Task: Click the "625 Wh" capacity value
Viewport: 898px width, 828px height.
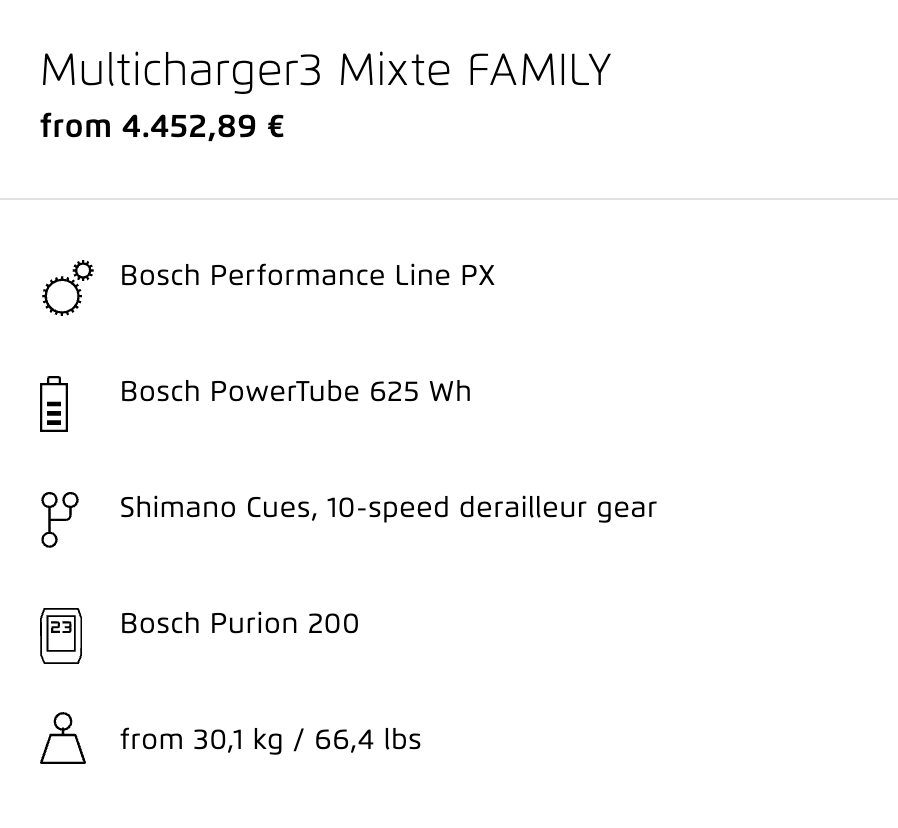Action: coord(420,392)
